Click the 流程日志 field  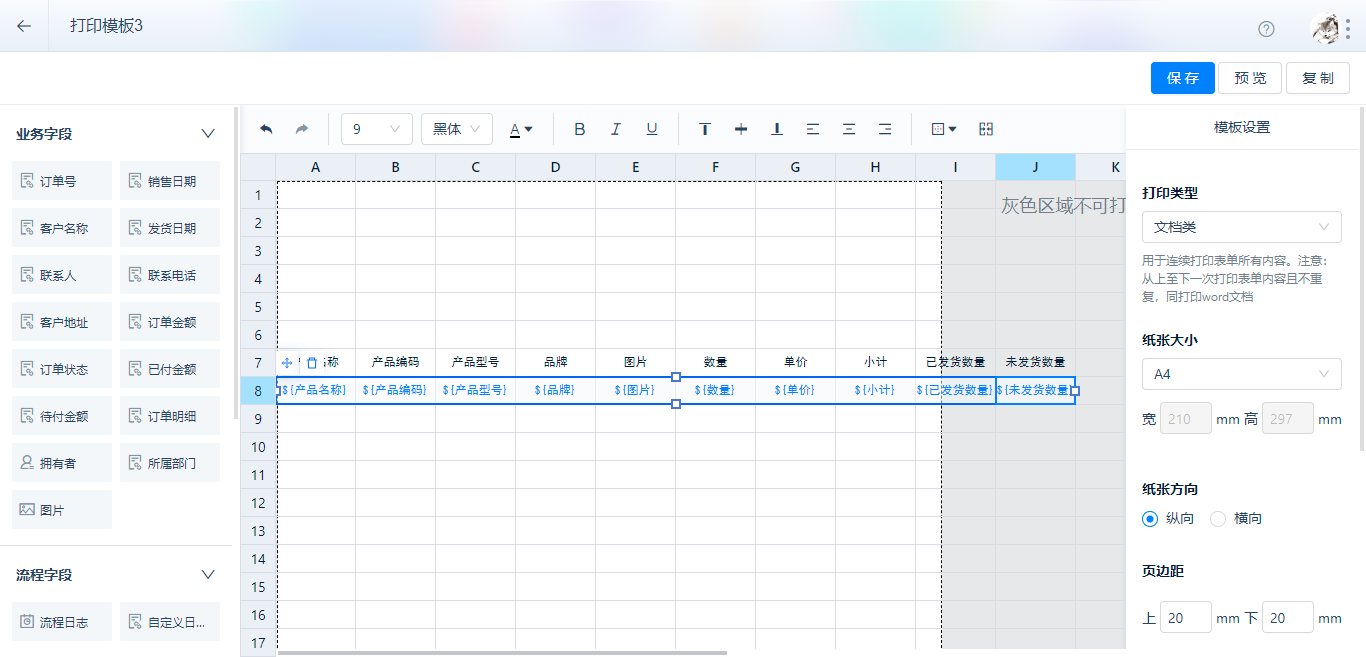tap(62, 622)
